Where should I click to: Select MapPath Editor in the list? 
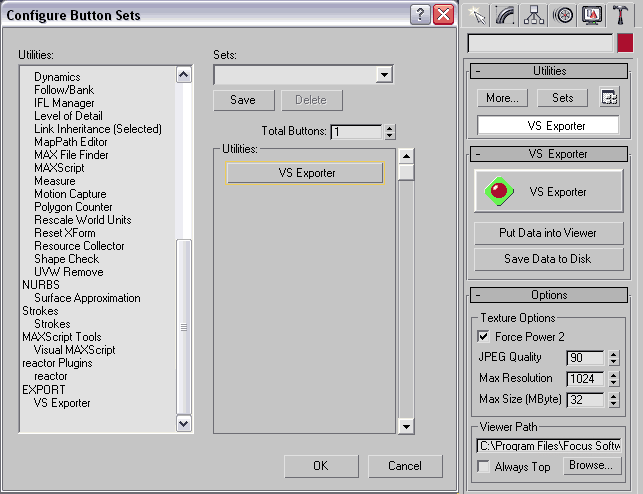71,142
